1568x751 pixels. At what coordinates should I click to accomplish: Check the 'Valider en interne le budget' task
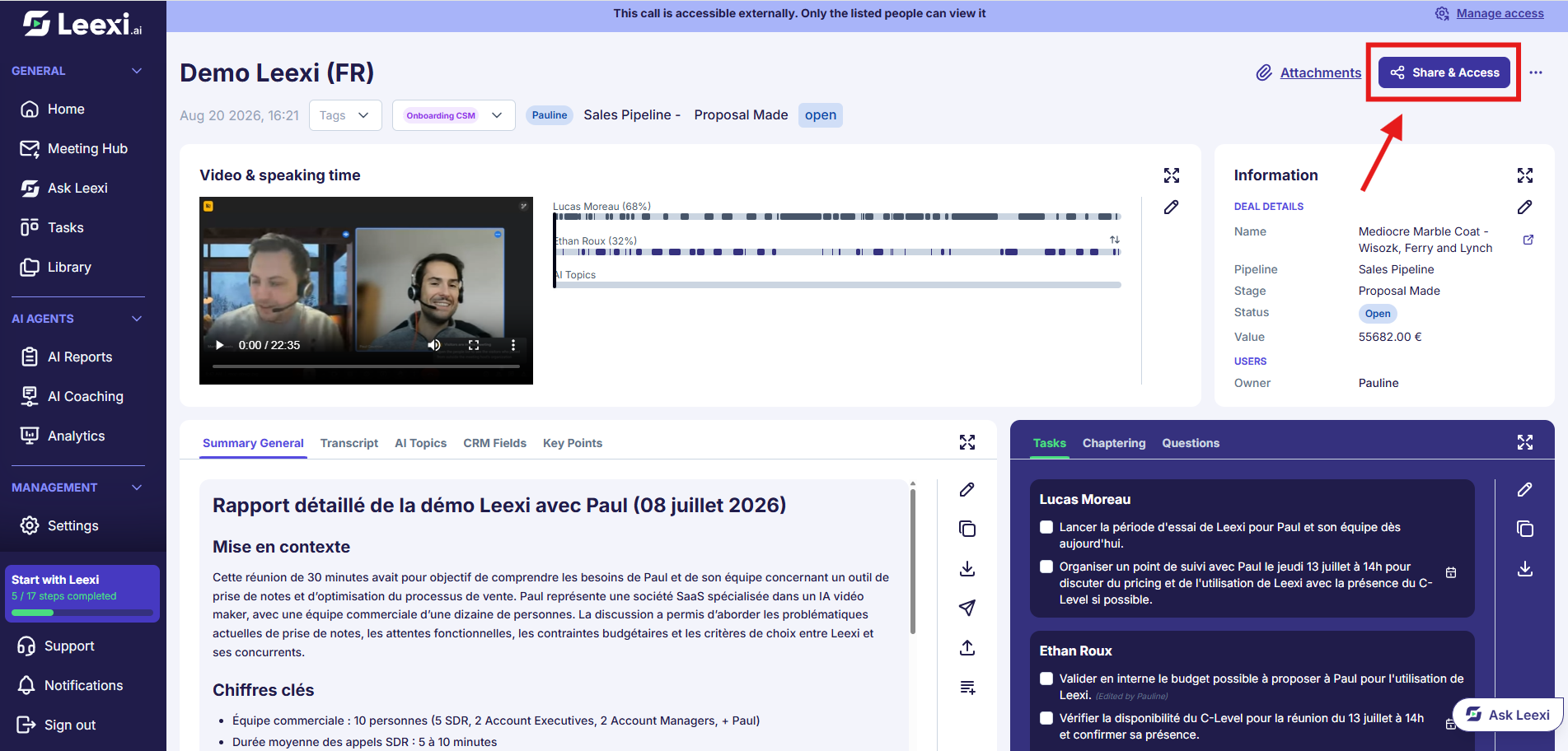(1046, 679)
